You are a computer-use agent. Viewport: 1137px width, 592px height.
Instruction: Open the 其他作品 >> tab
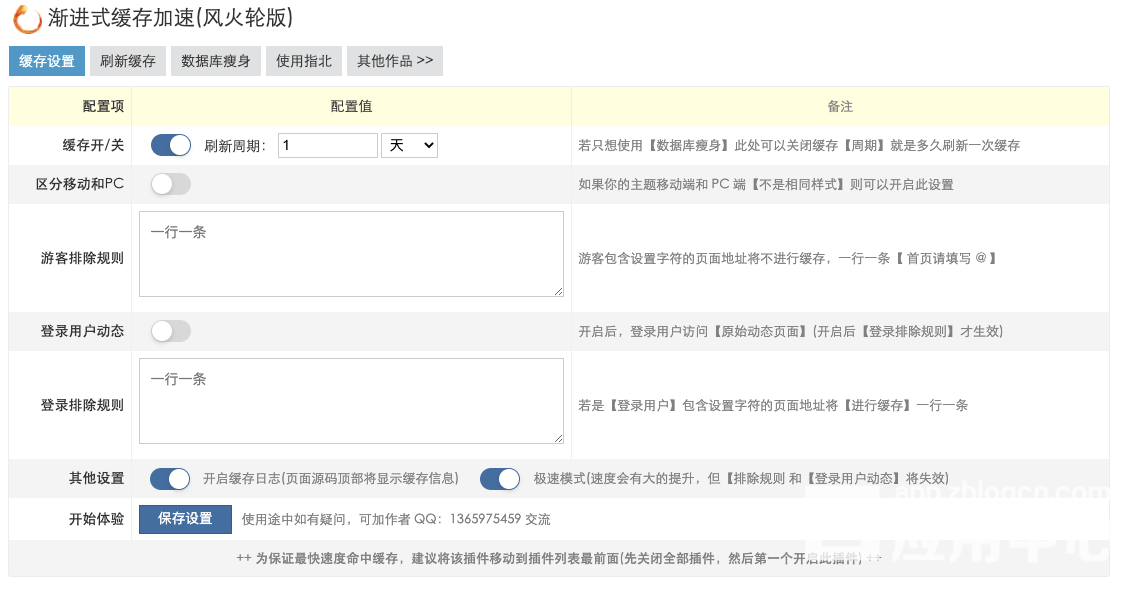click(x=395, y=61)
